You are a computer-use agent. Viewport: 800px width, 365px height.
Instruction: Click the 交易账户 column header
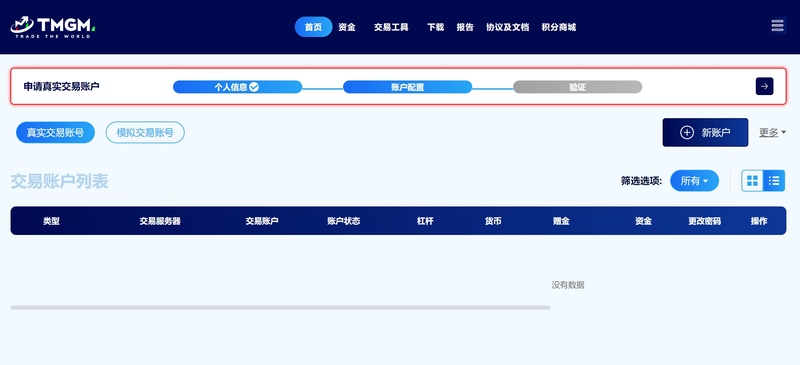(x=262, y=221)
